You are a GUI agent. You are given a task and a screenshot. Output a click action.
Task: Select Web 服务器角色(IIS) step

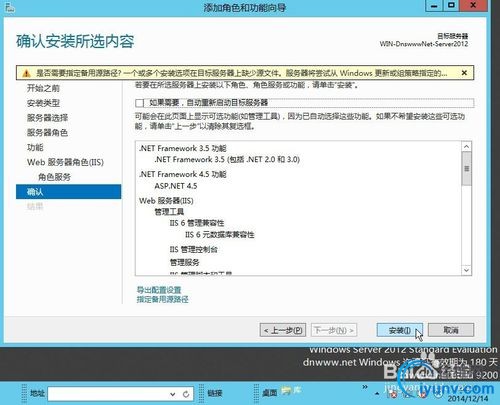point(65,162)
